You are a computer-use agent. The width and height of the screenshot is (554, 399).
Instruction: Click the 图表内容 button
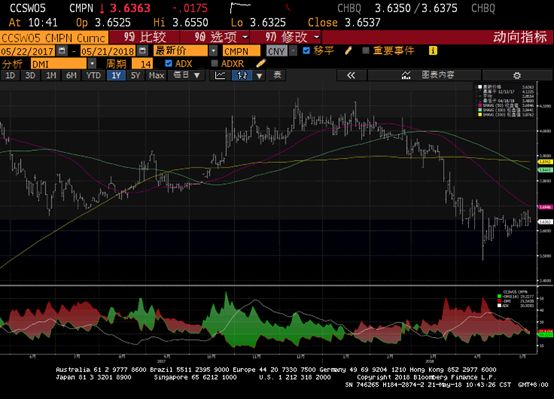(428, 75)
